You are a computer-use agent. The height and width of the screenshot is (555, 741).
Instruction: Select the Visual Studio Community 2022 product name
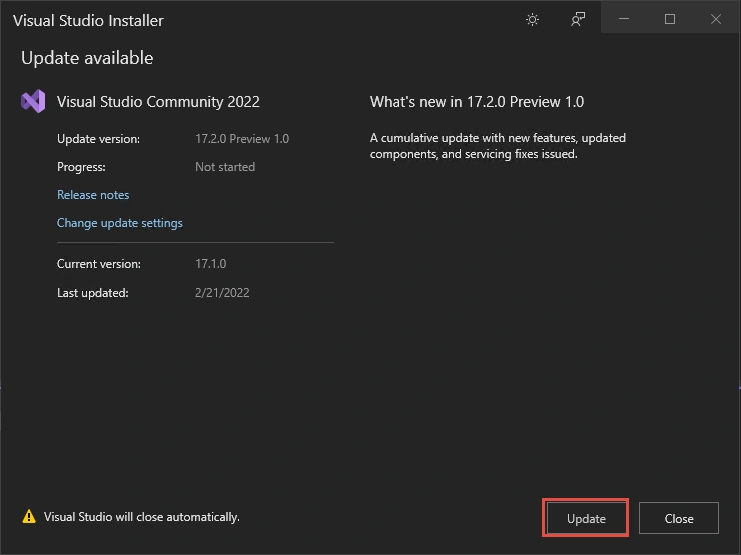pos(158,102)
